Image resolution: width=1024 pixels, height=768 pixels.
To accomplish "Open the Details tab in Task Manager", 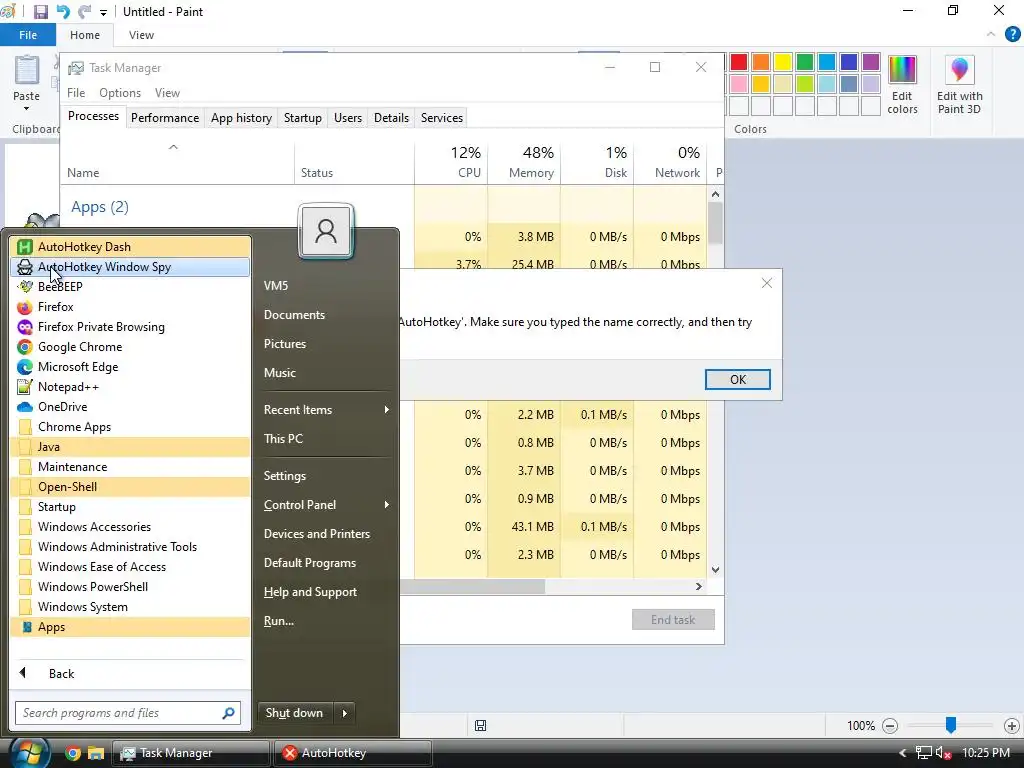I will [x=391, y=118].
